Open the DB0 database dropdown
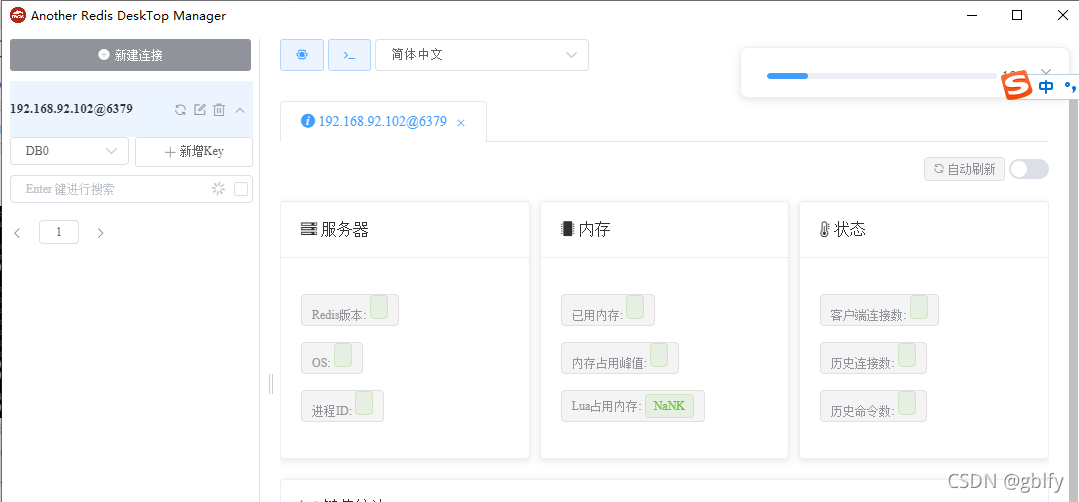 pyautogui.click(x=70, y=151)
